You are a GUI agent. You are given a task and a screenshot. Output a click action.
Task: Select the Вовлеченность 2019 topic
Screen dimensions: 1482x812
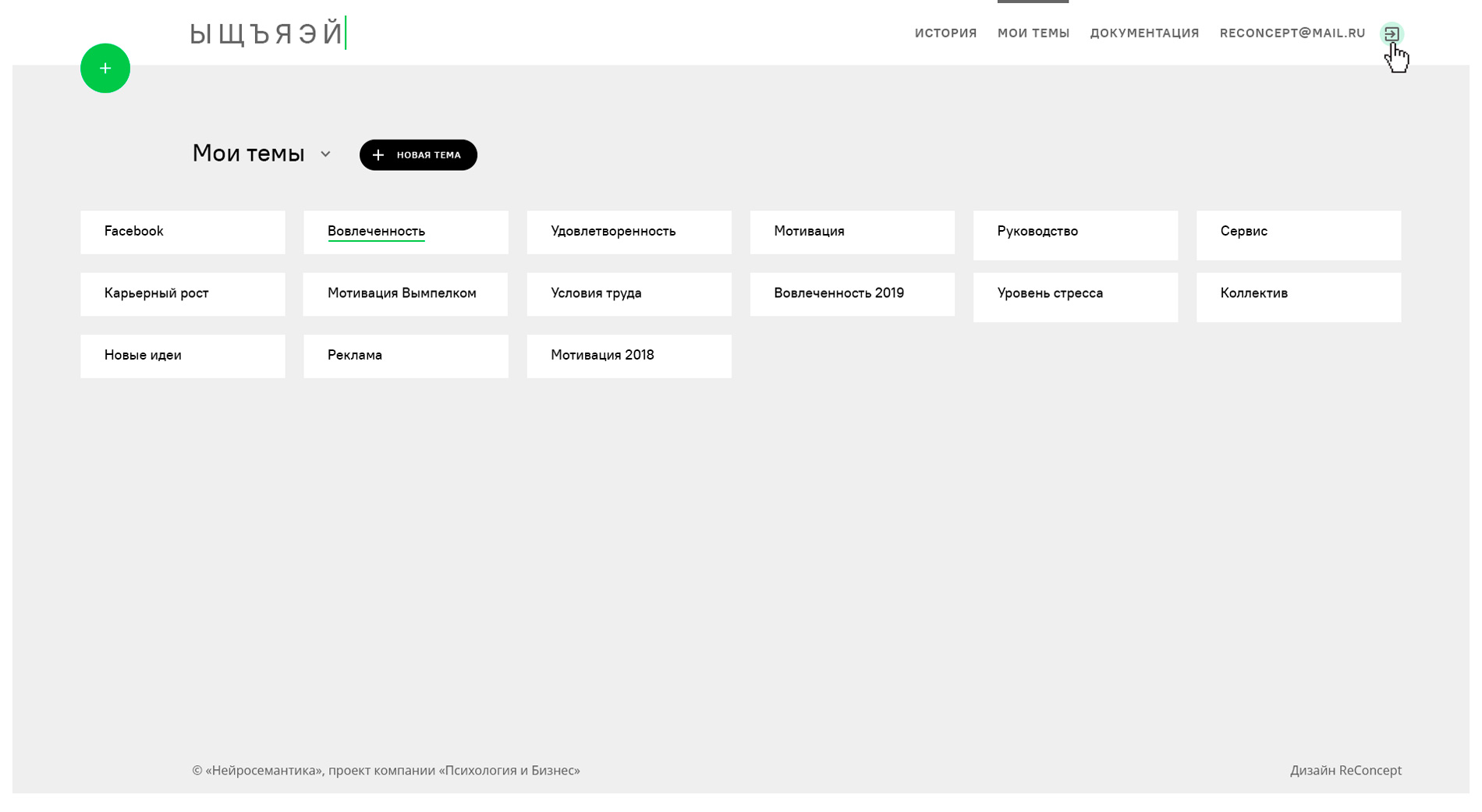[852, 294]
